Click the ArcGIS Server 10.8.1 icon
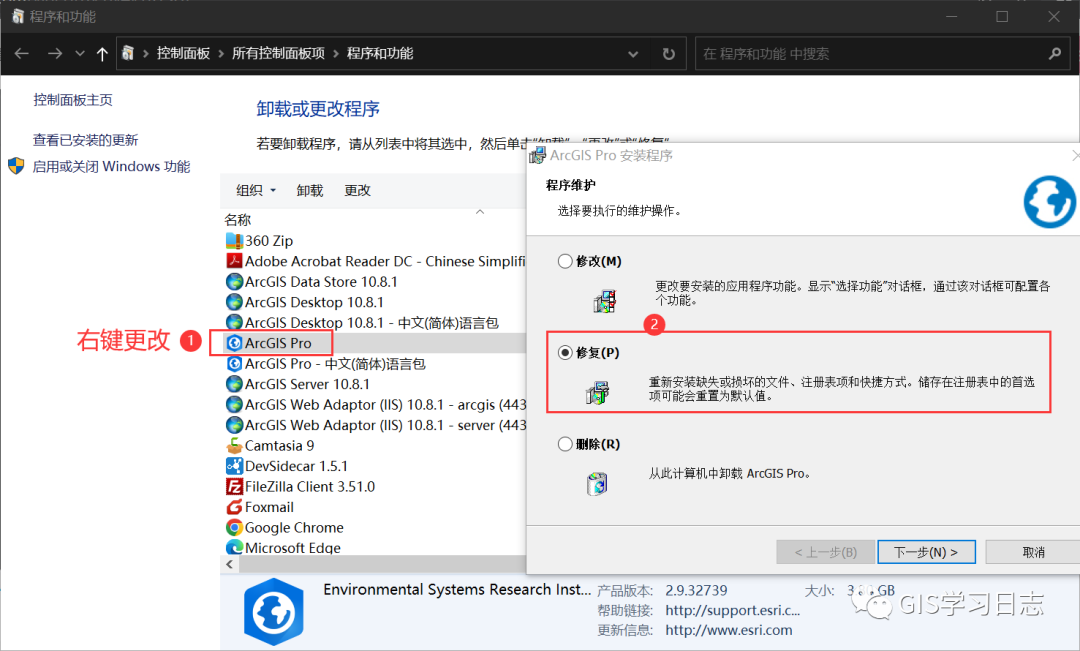This screenshot has height=651, width=1080. [234, 384]
